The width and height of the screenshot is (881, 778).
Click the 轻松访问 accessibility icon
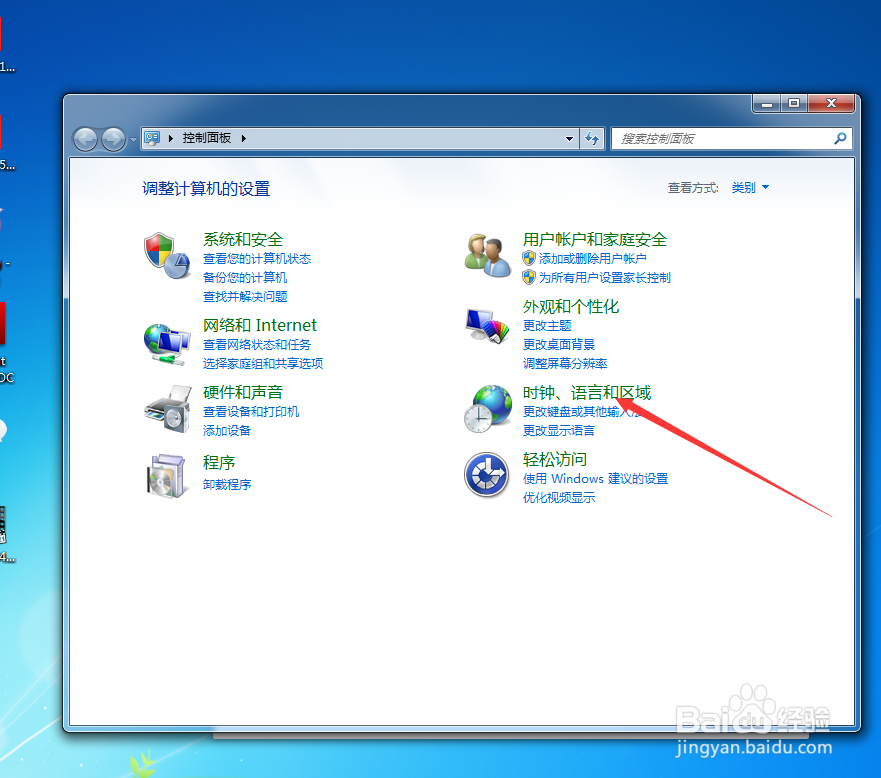[x=487, y=475]
